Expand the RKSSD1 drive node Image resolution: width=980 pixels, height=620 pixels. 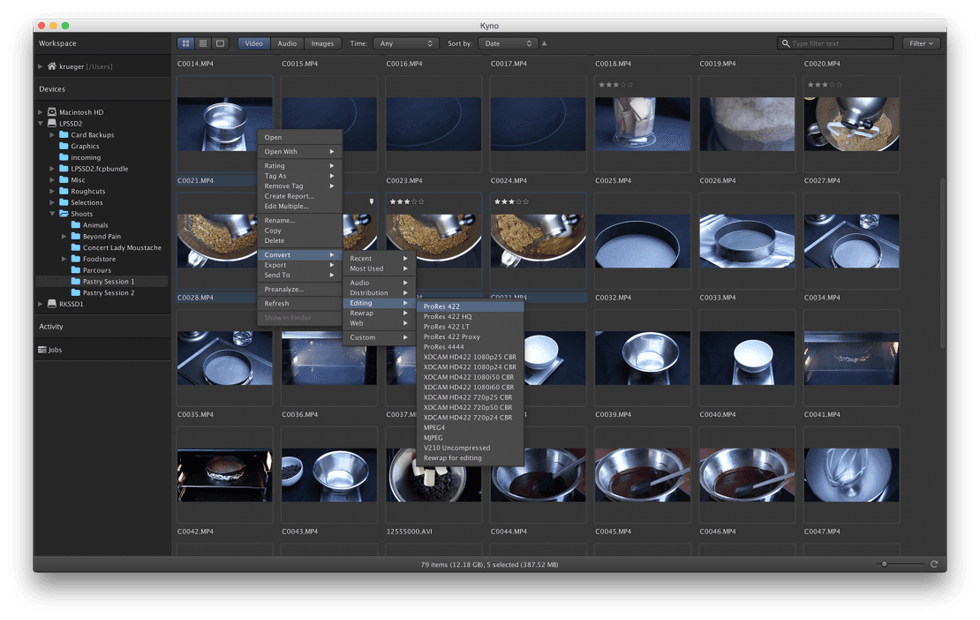(x=40, y=304)
